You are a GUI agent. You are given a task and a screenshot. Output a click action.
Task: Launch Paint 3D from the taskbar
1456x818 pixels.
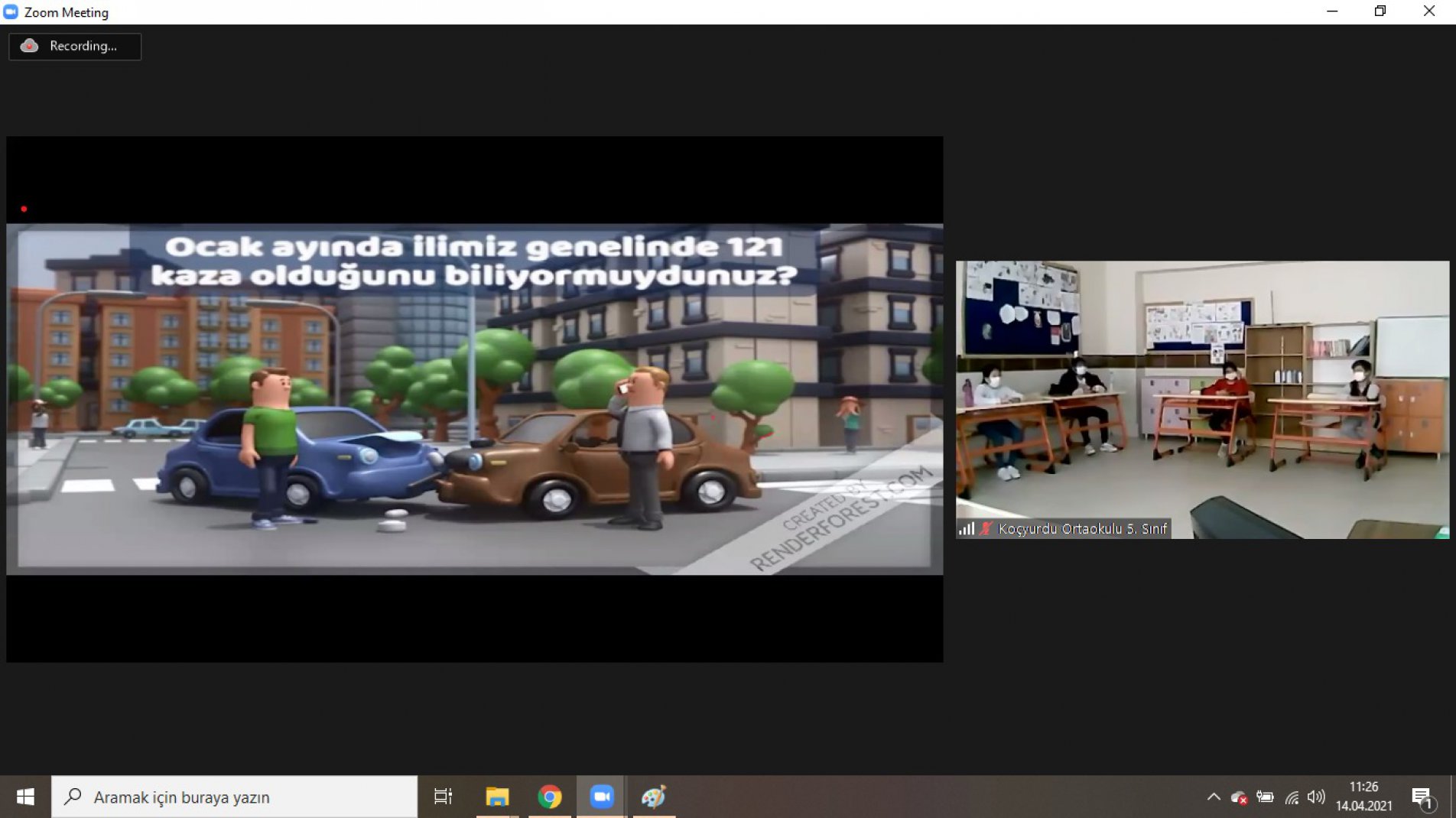pyautogui.click(x=654, y=797)
